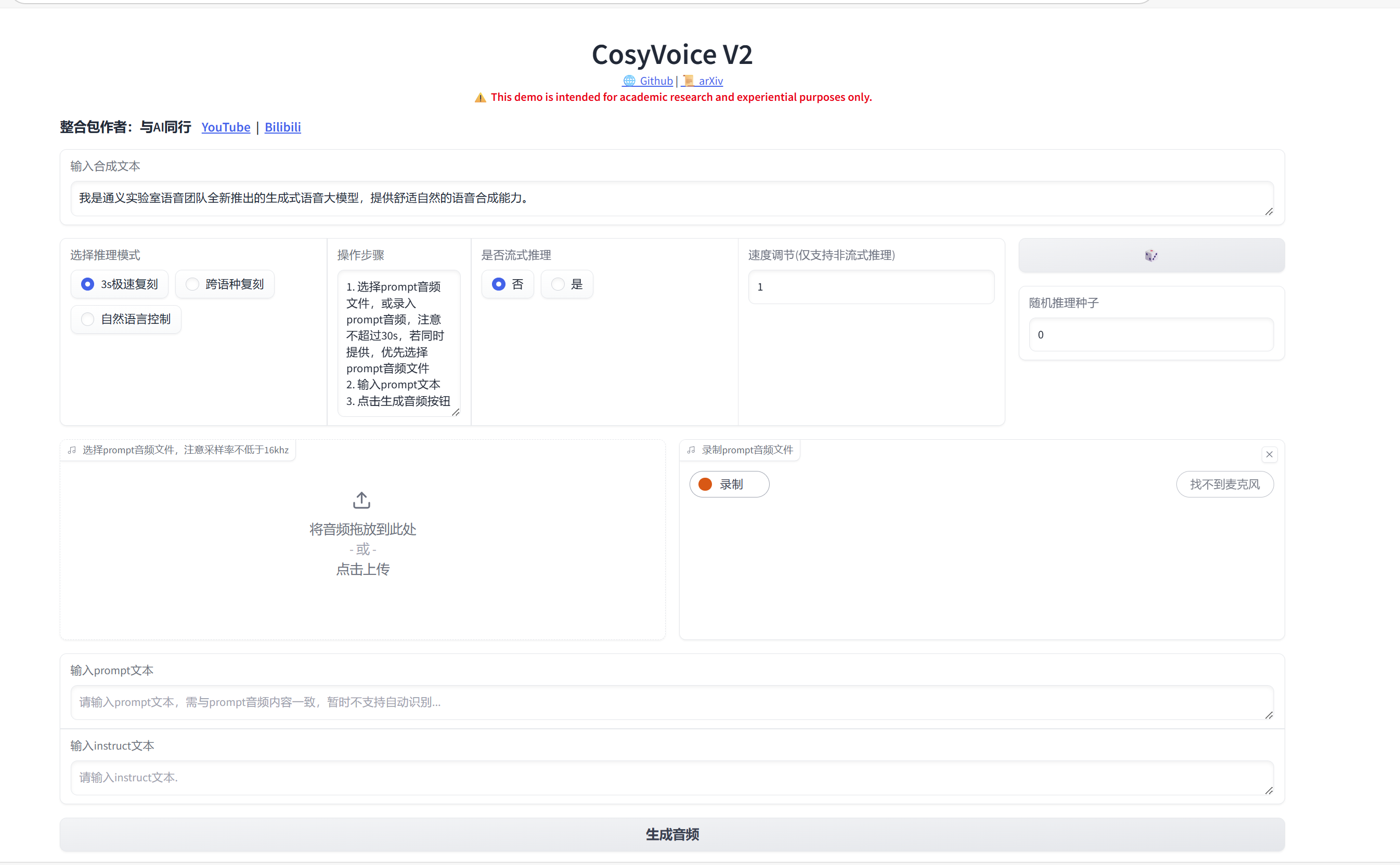Select 3s极速复刻 inference mode
This screenshot has width=1400, height=865.
click(x=120, y=284)
